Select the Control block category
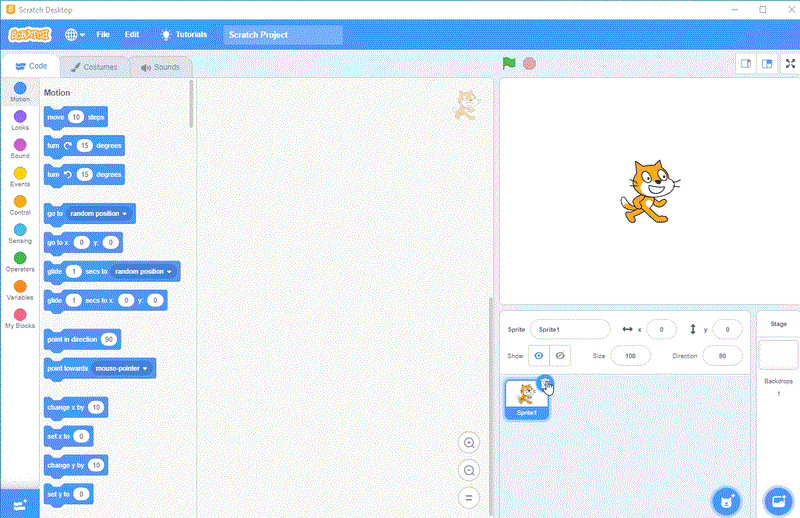The height and width of the screenshot is (518, 800). click(20, 206)
